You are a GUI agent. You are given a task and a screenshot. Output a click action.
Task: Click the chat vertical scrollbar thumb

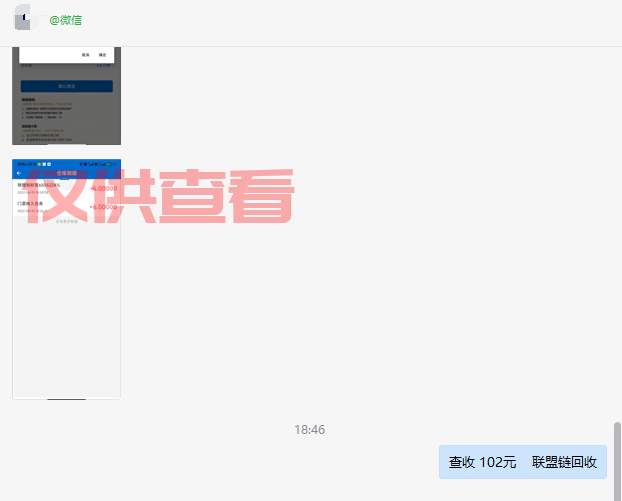tap(617, 460)
